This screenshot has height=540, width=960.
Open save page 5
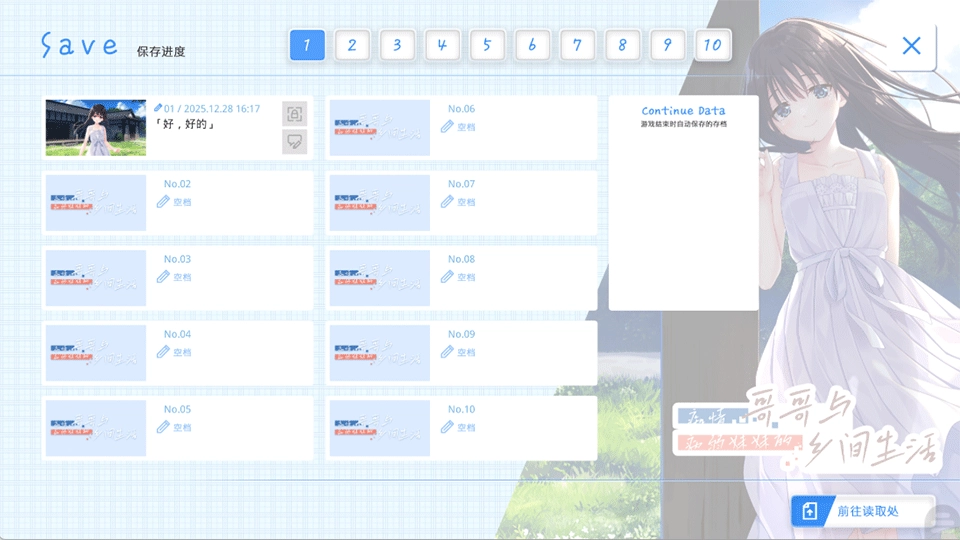coord(487,45)
